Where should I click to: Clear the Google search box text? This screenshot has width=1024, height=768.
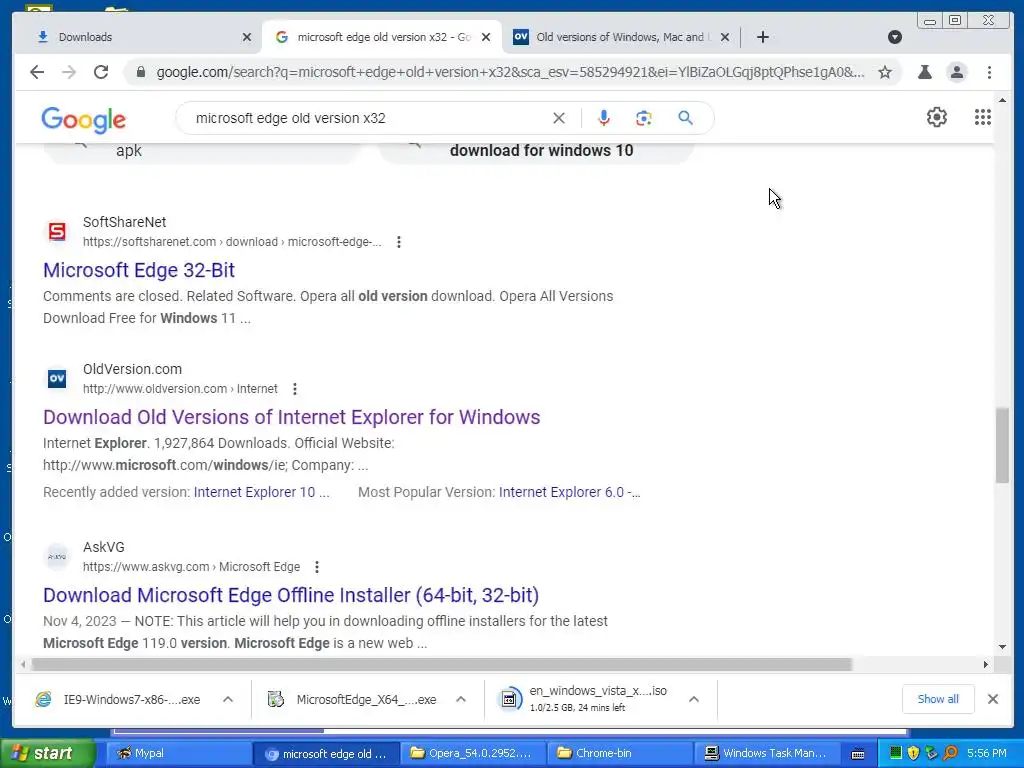[x=558, y=118]
